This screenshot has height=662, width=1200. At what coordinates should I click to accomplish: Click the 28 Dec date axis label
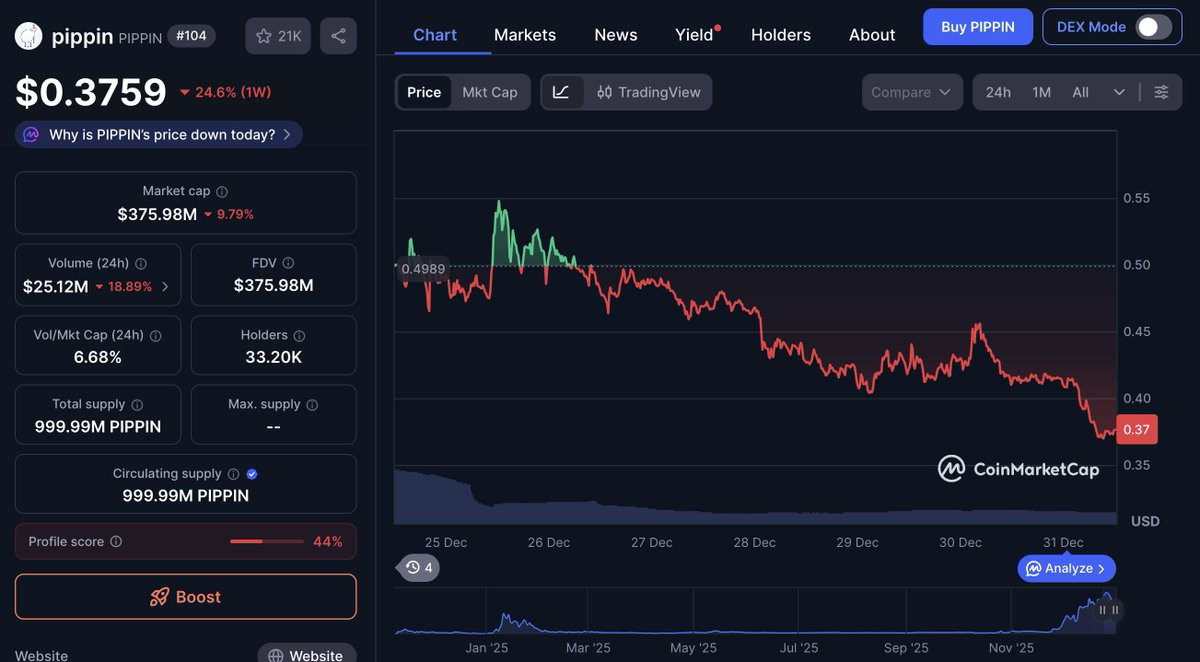(755, 542)
